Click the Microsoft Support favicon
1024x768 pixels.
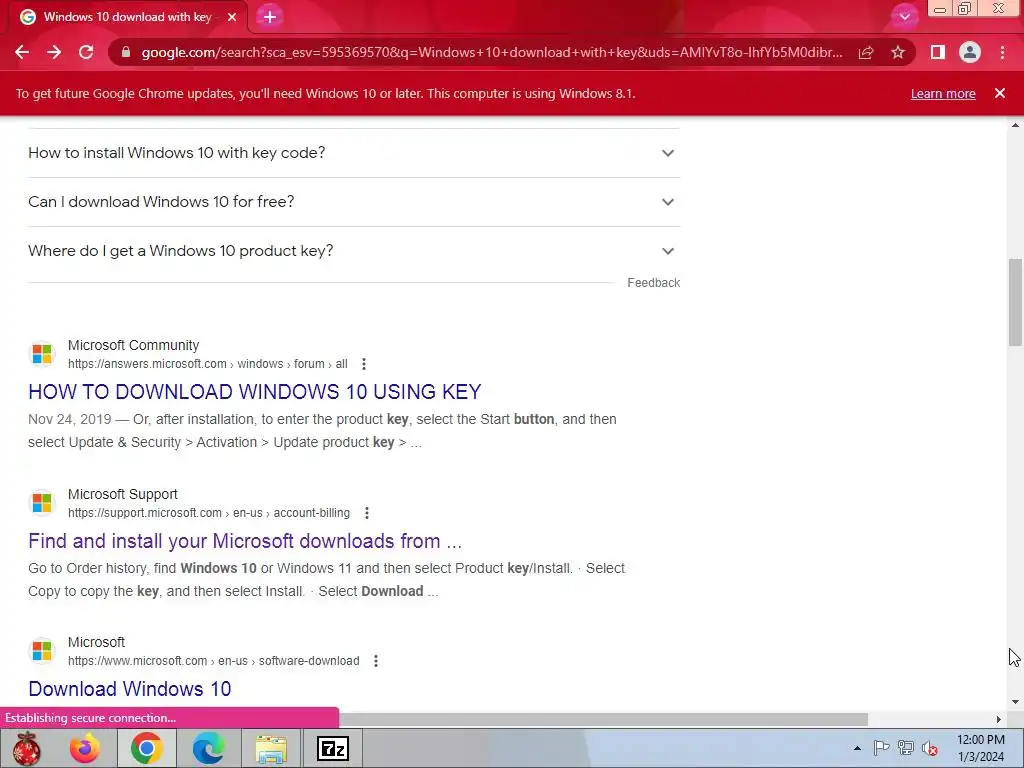[x=42, y=503]
